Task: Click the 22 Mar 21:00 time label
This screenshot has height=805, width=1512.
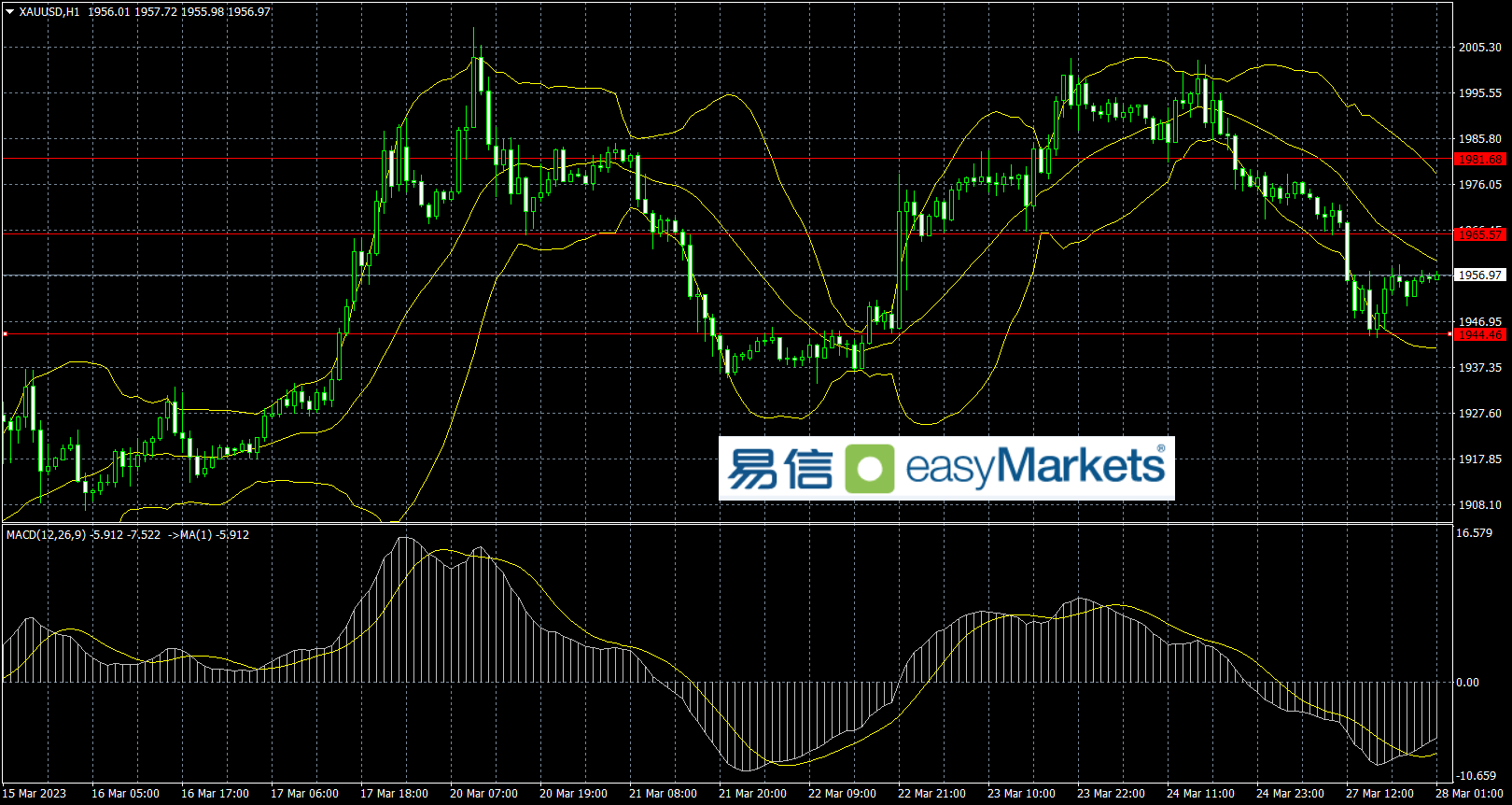Action: 931,794
